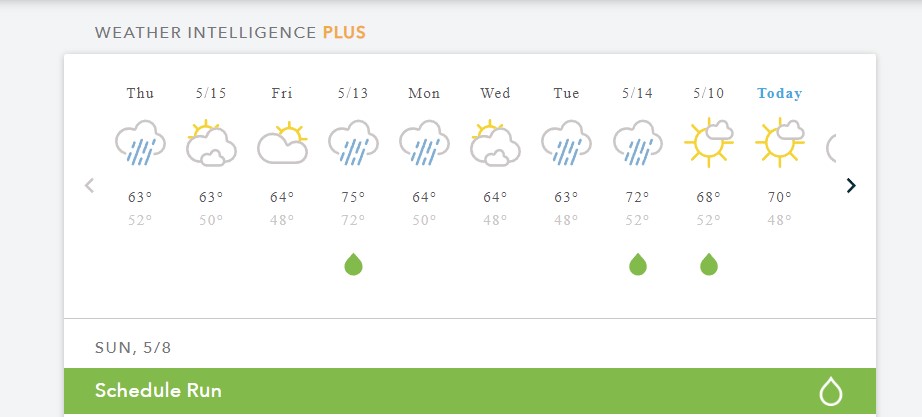
Task: Click the 5/14 date label
Action: 637,94
